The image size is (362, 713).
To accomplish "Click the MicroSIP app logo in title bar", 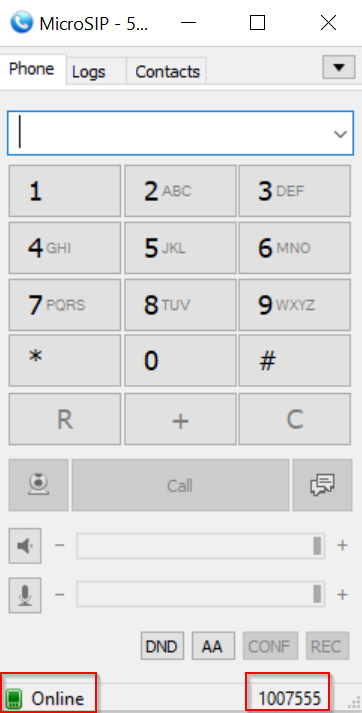I will (21, 22).
